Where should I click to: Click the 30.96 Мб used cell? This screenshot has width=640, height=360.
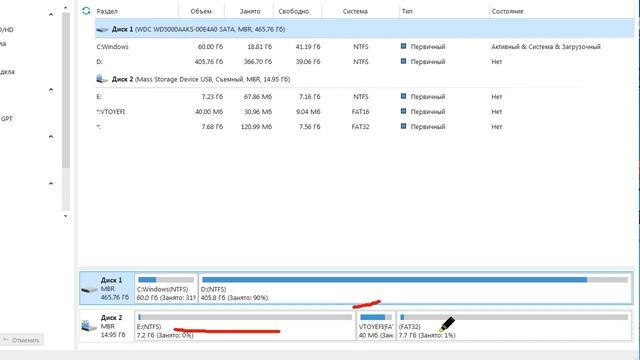pos(258,111)
